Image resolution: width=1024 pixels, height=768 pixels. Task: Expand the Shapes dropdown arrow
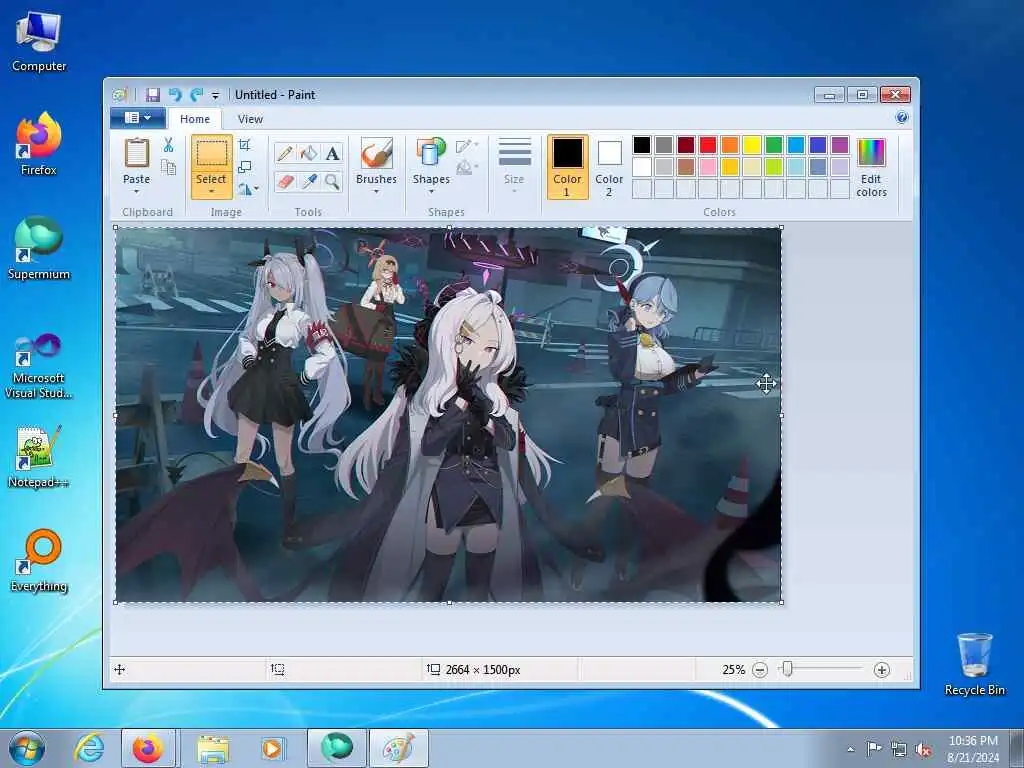431,191
